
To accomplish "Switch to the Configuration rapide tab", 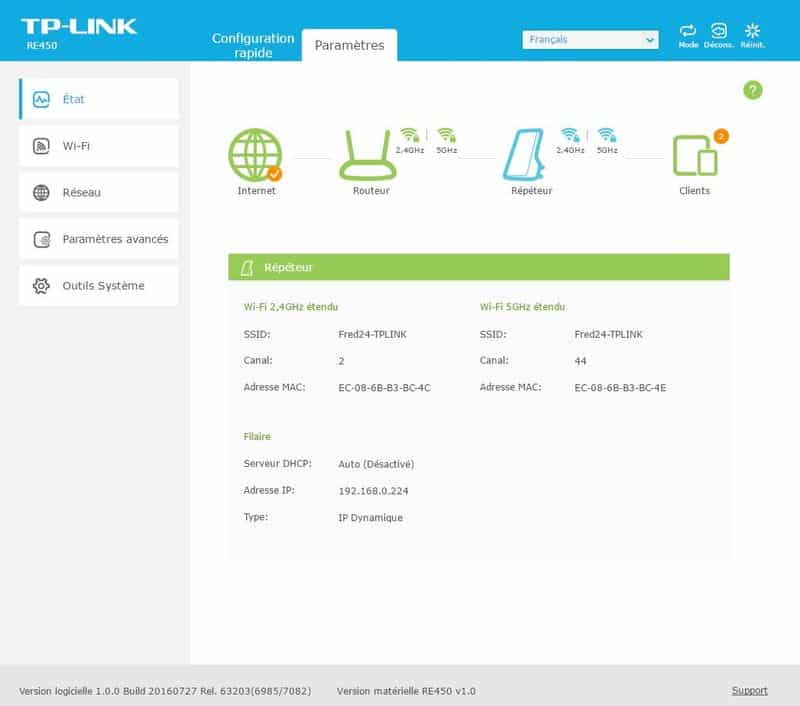I will [253, 45].
